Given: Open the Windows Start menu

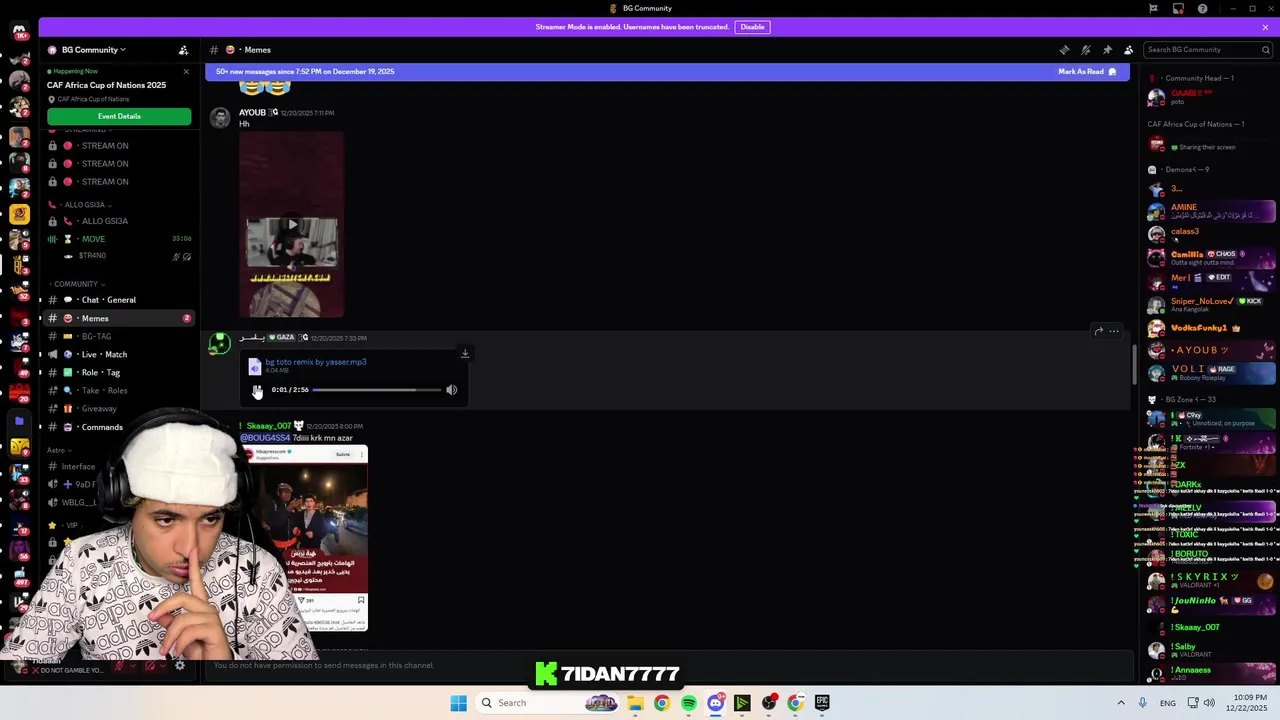Looking at the screenshot, I should 458,703.
